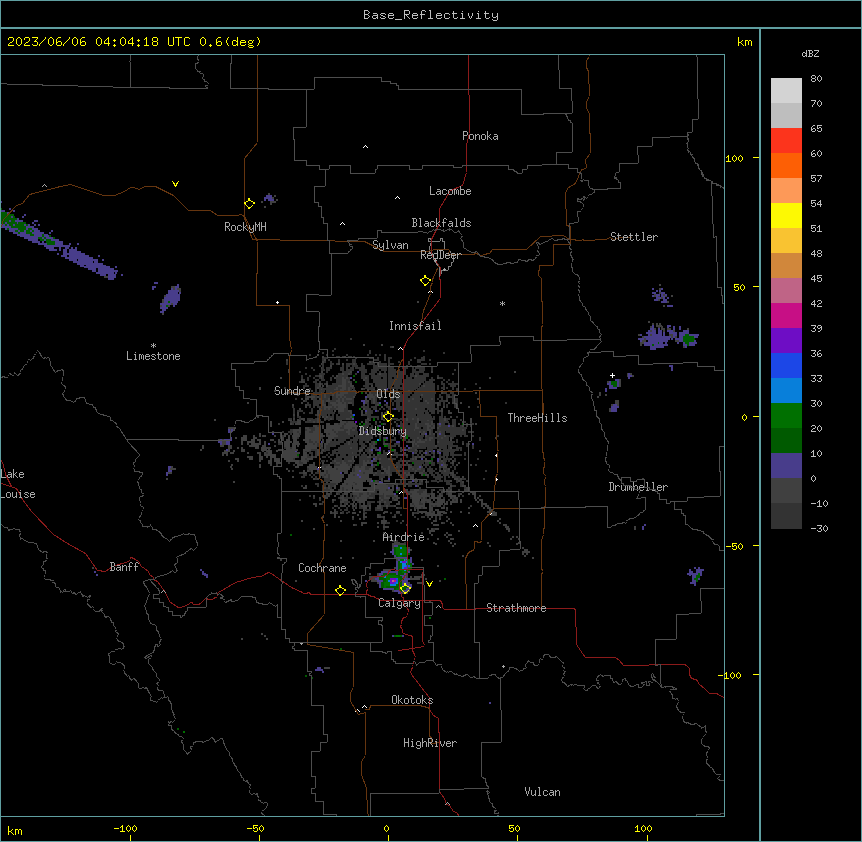The width and height of the screenshot is (862, 842).
Task: Click the echo cluster southeast of Stettler
Action: [x=667, y=336]
